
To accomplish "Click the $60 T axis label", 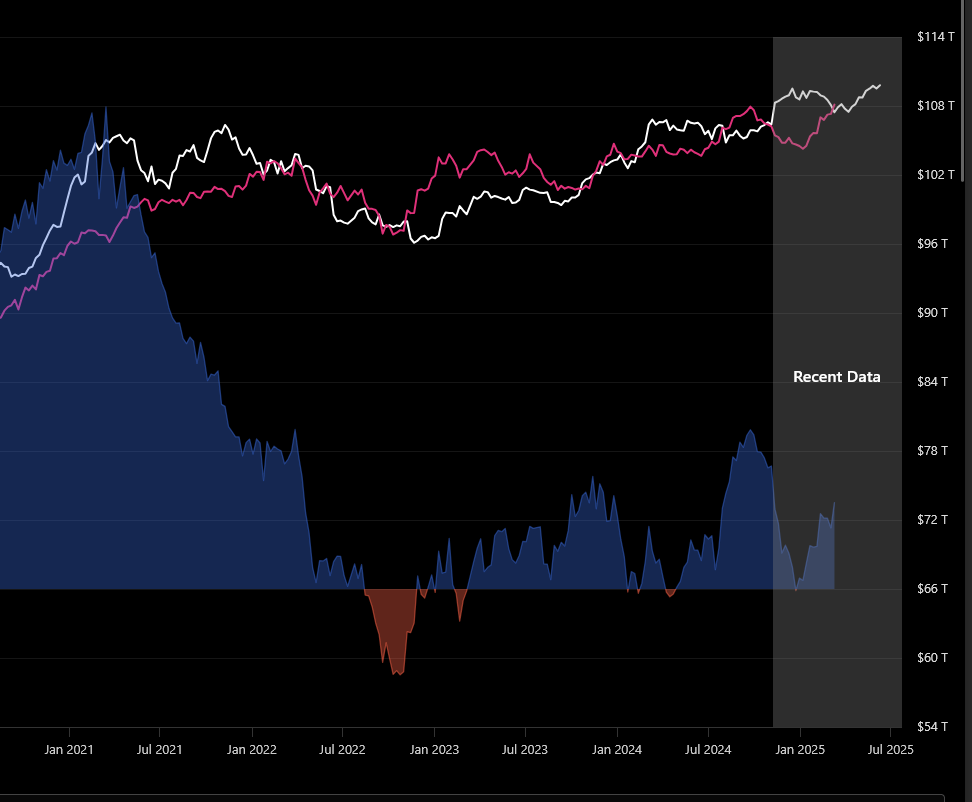I will click(x=932, y=658).
